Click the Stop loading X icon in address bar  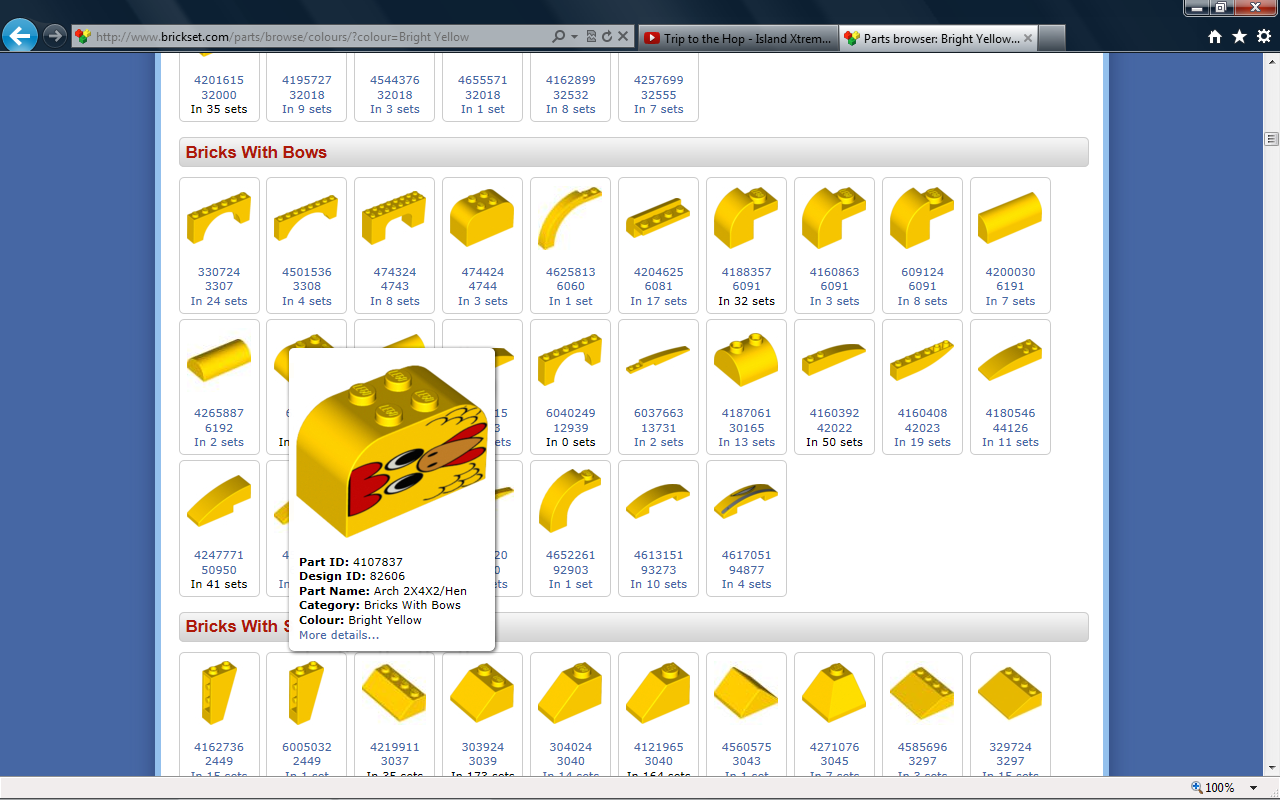click(623, 36)
